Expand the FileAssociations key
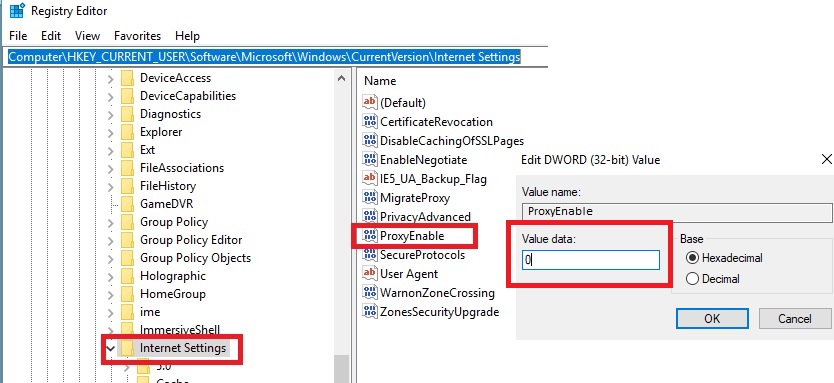This screenshot has height=383, width=834. coord(110,169)
